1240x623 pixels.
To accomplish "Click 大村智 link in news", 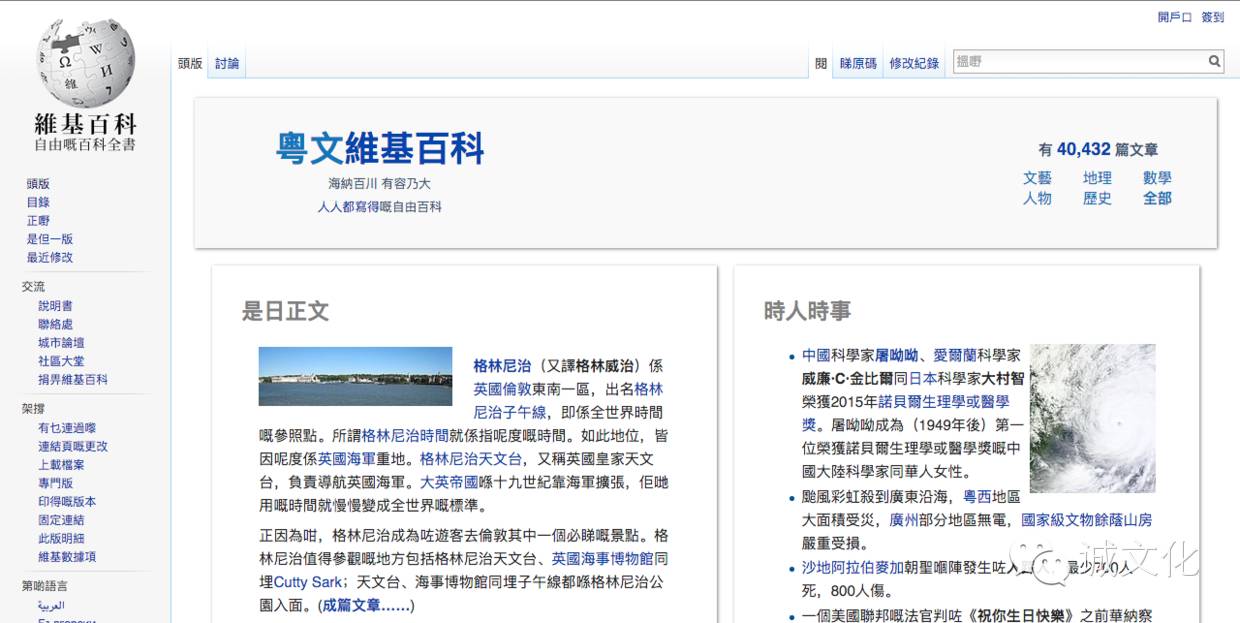I will [x=1003, y=378].
